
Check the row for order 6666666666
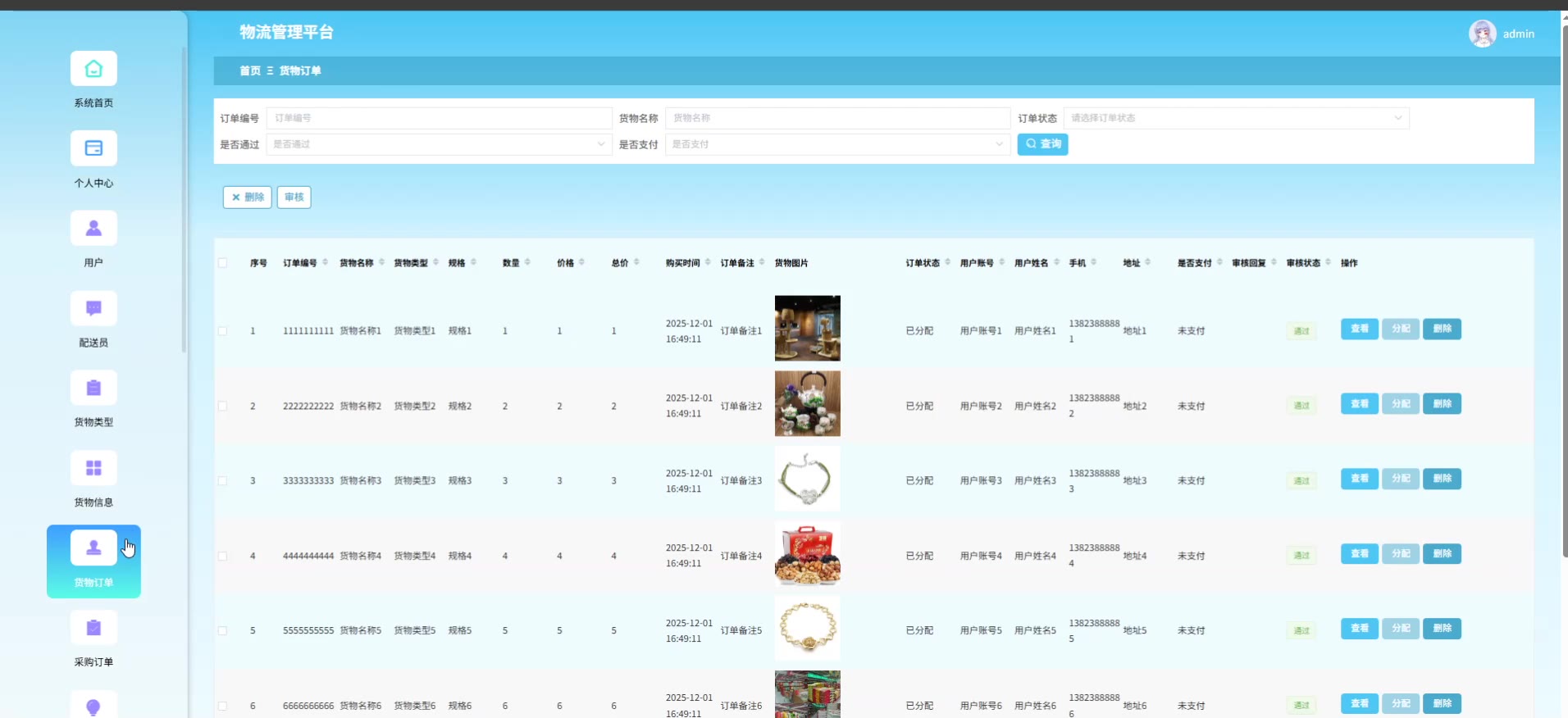click(x=222, y=706)
